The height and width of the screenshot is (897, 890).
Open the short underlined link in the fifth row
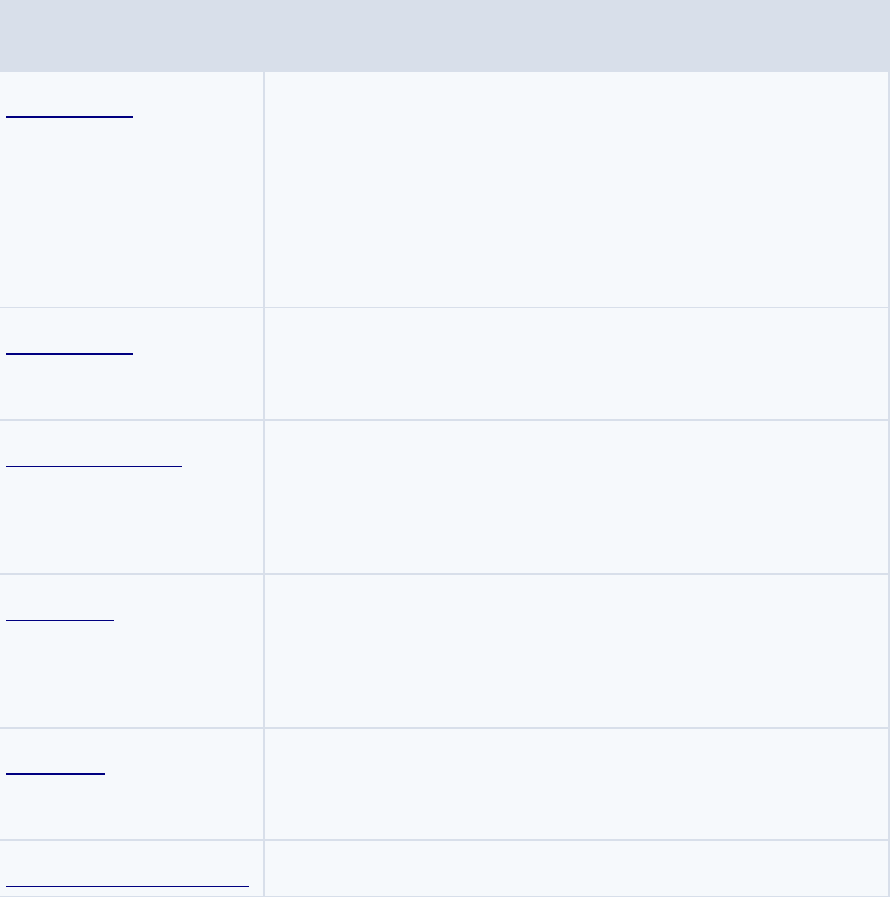[55, 769]
